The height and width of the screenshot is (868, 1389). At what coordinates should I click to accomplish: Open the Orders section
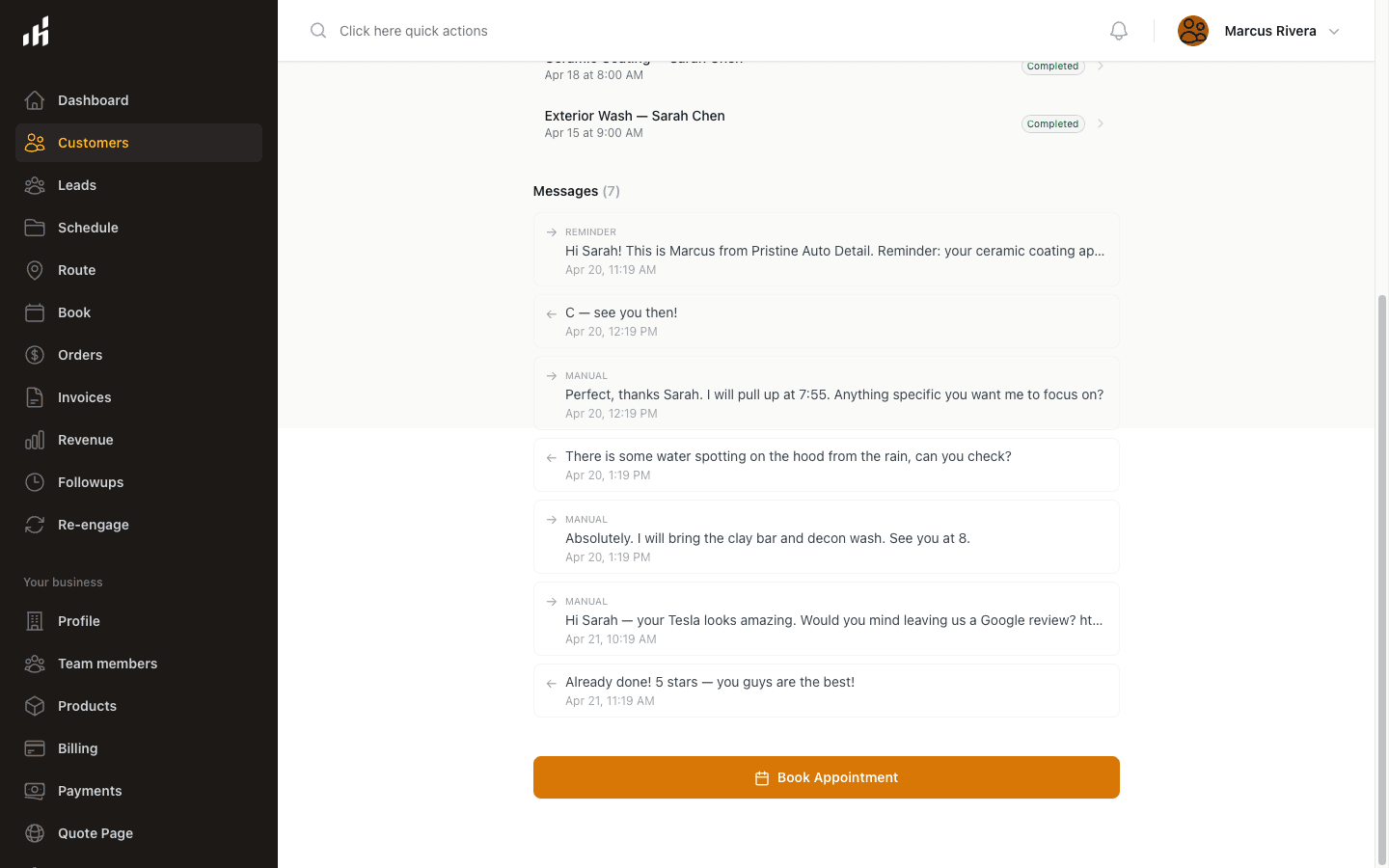79,355
